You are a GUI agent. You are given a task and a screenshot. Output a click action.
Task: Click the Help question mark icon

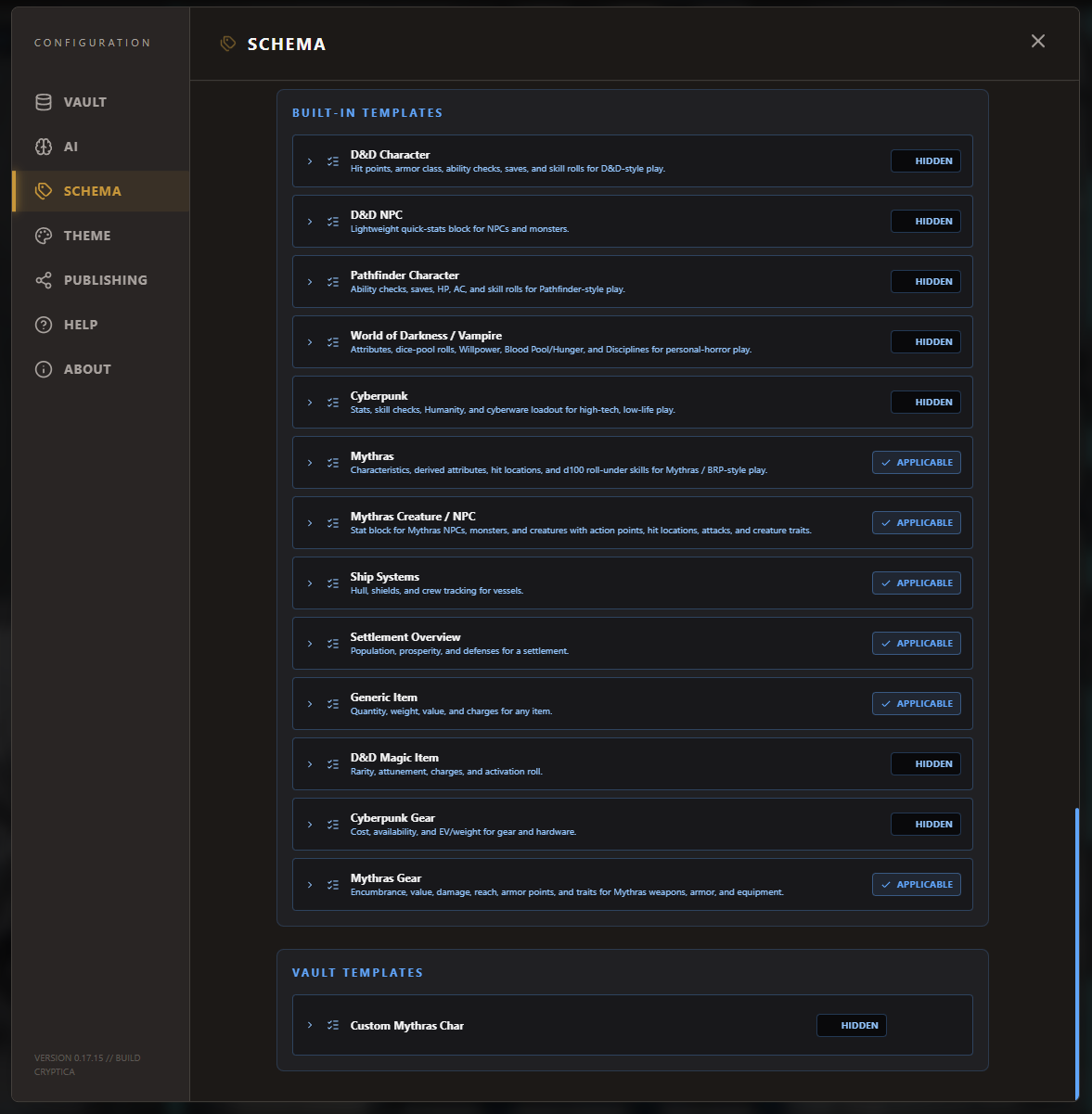[x=44, y=325]
